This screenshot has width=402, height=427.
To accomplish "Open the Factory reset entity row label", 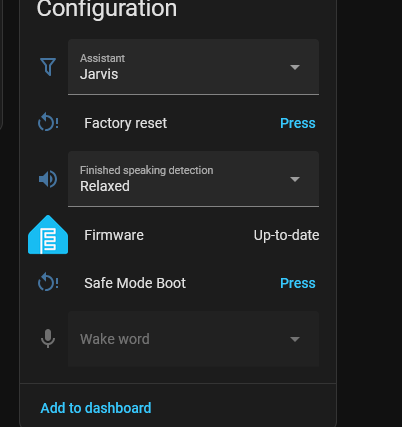I will coord(125,123).
